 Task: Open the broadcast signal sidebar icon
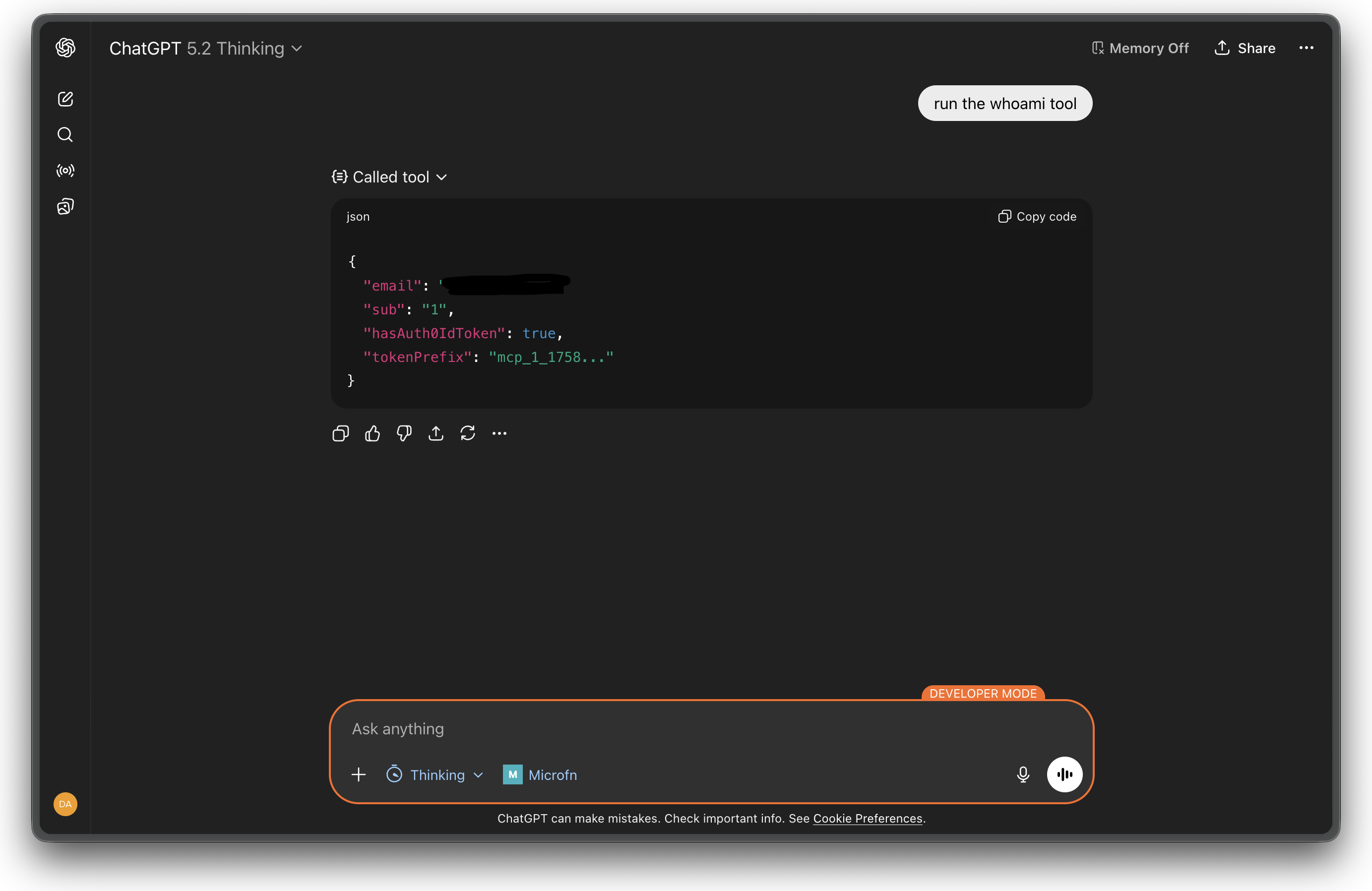(x=65, y=171)
